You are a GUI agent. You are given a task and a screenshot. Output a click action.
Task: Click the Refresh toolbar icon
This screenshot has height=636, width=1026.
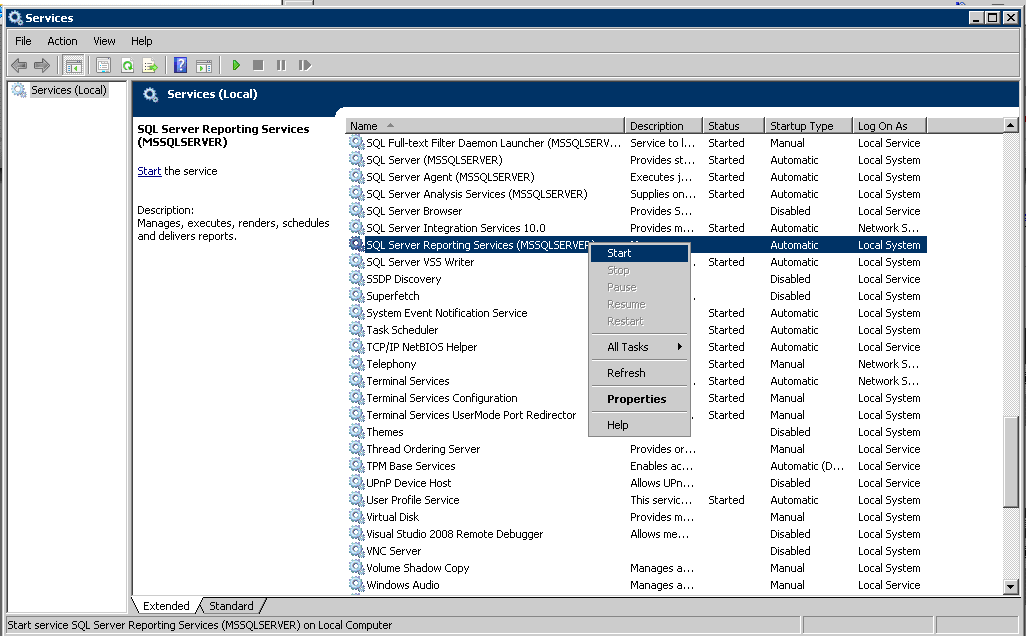(x=128, y=65)
